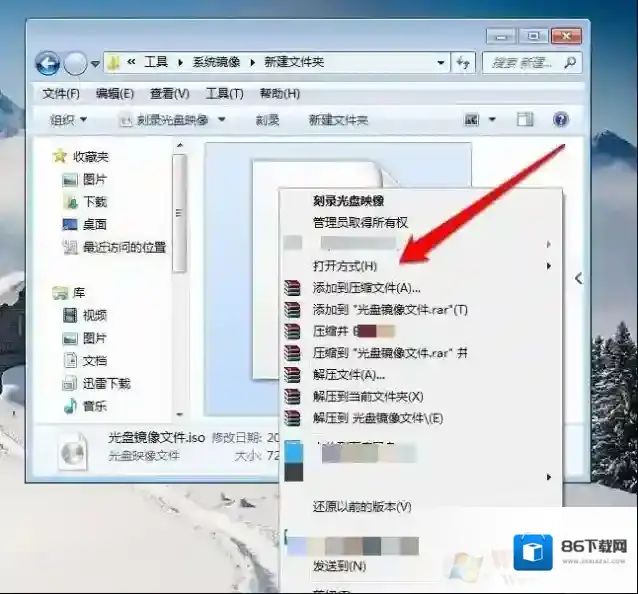The height and width of the screenshot is (594, 638).
Task: Click the magnifier search icon
Action: [x=570, y=63]
